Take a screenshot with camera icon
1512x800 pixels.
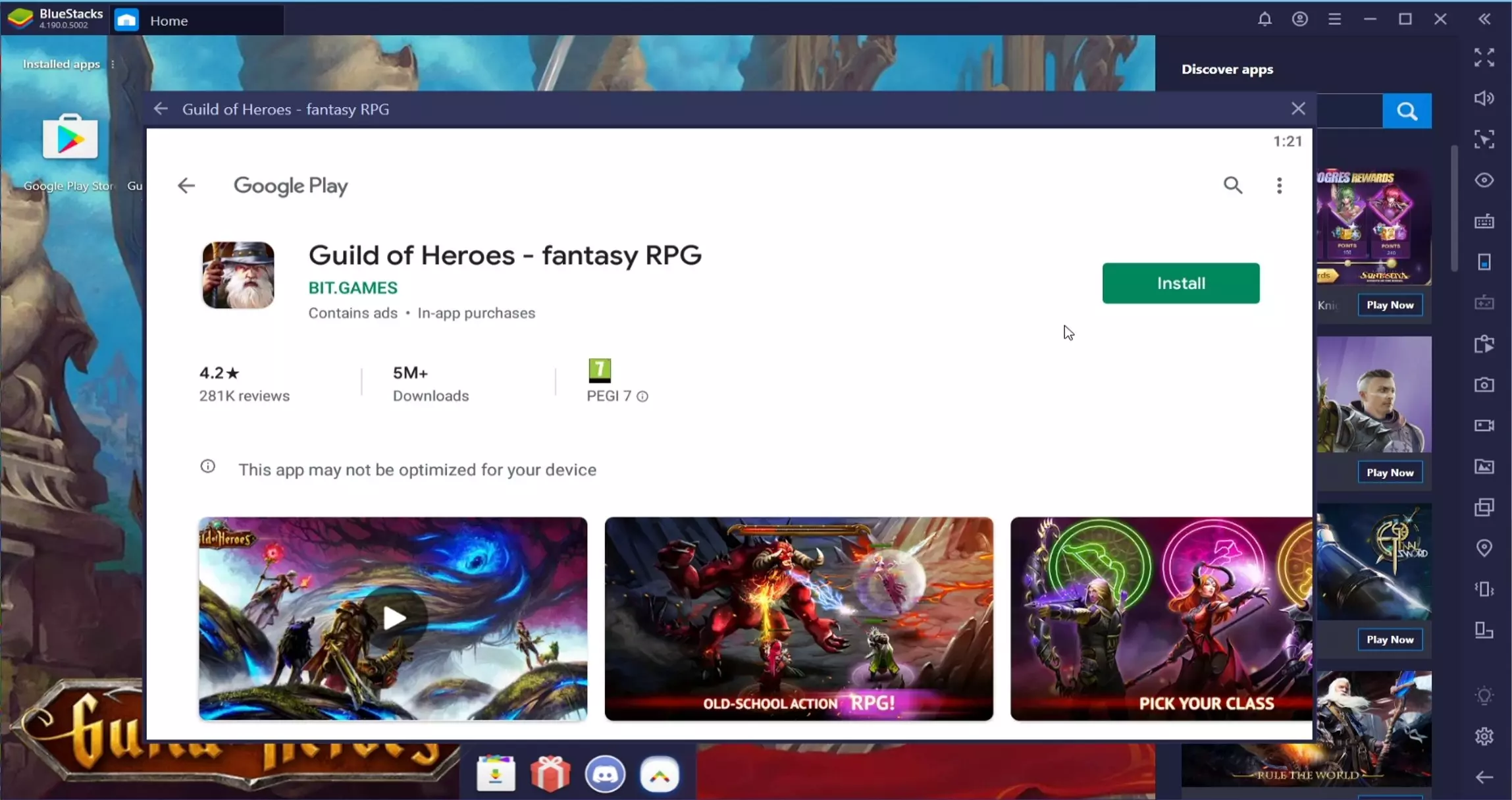tap(1484, 385)
